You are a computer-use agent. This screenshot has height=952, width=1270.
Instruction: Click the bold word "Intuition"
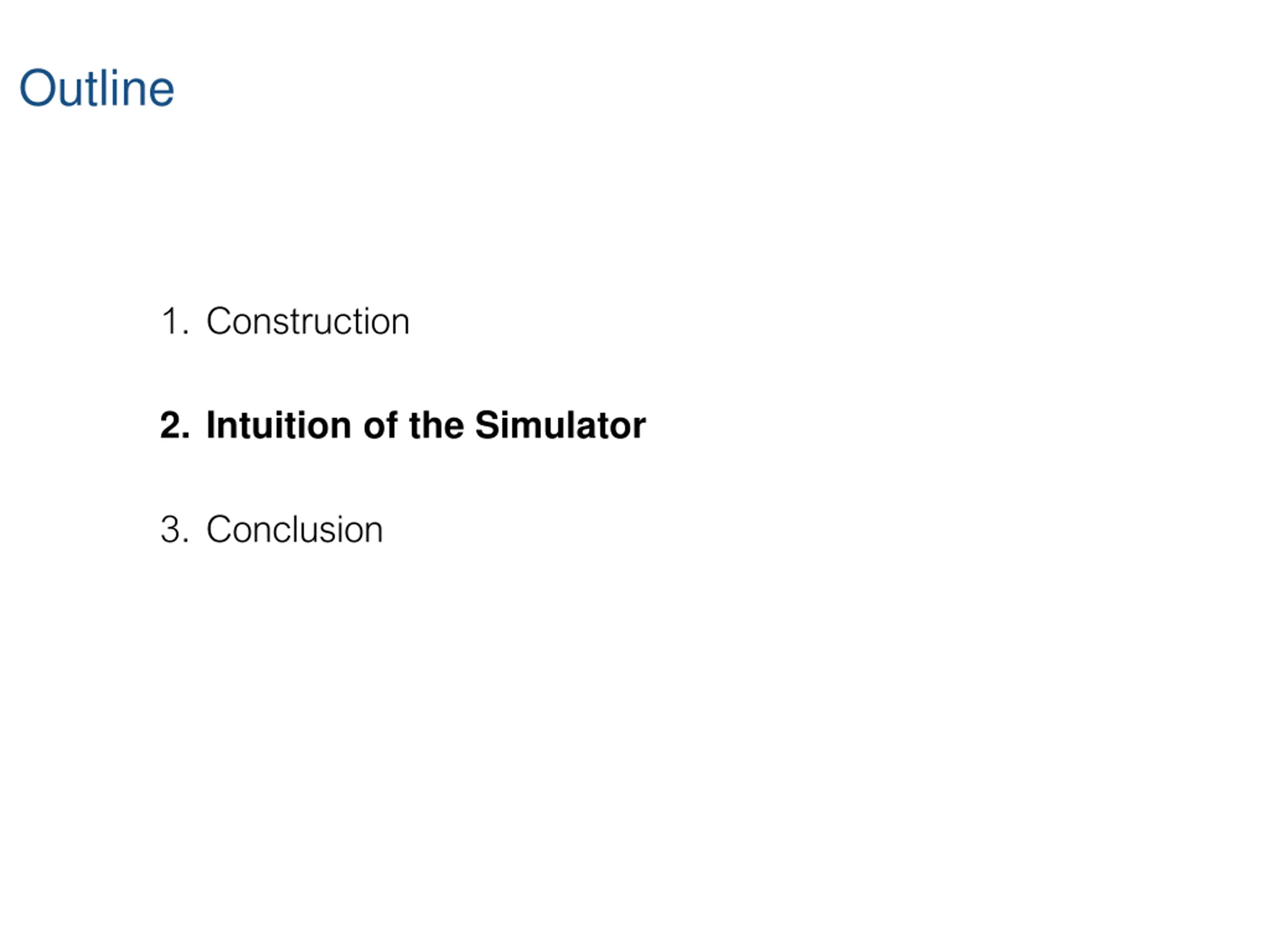pos(278,425)
